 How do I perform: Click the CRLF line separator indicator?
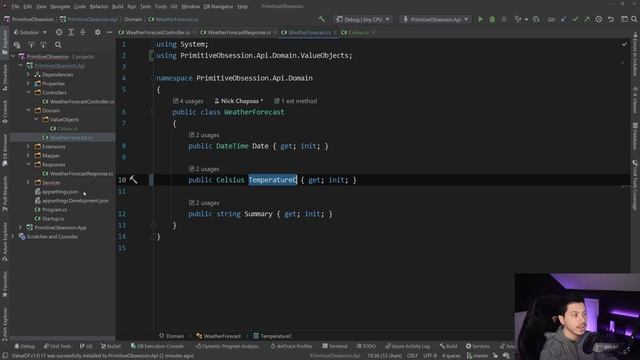click(412, 356)
